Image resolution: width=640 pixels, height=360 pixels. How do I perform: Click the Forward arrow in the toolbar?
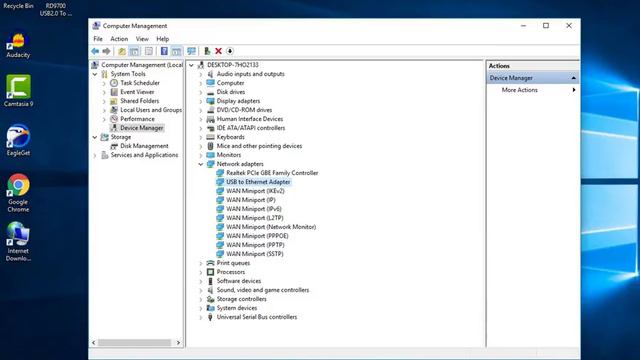click(x=106, y=51)
